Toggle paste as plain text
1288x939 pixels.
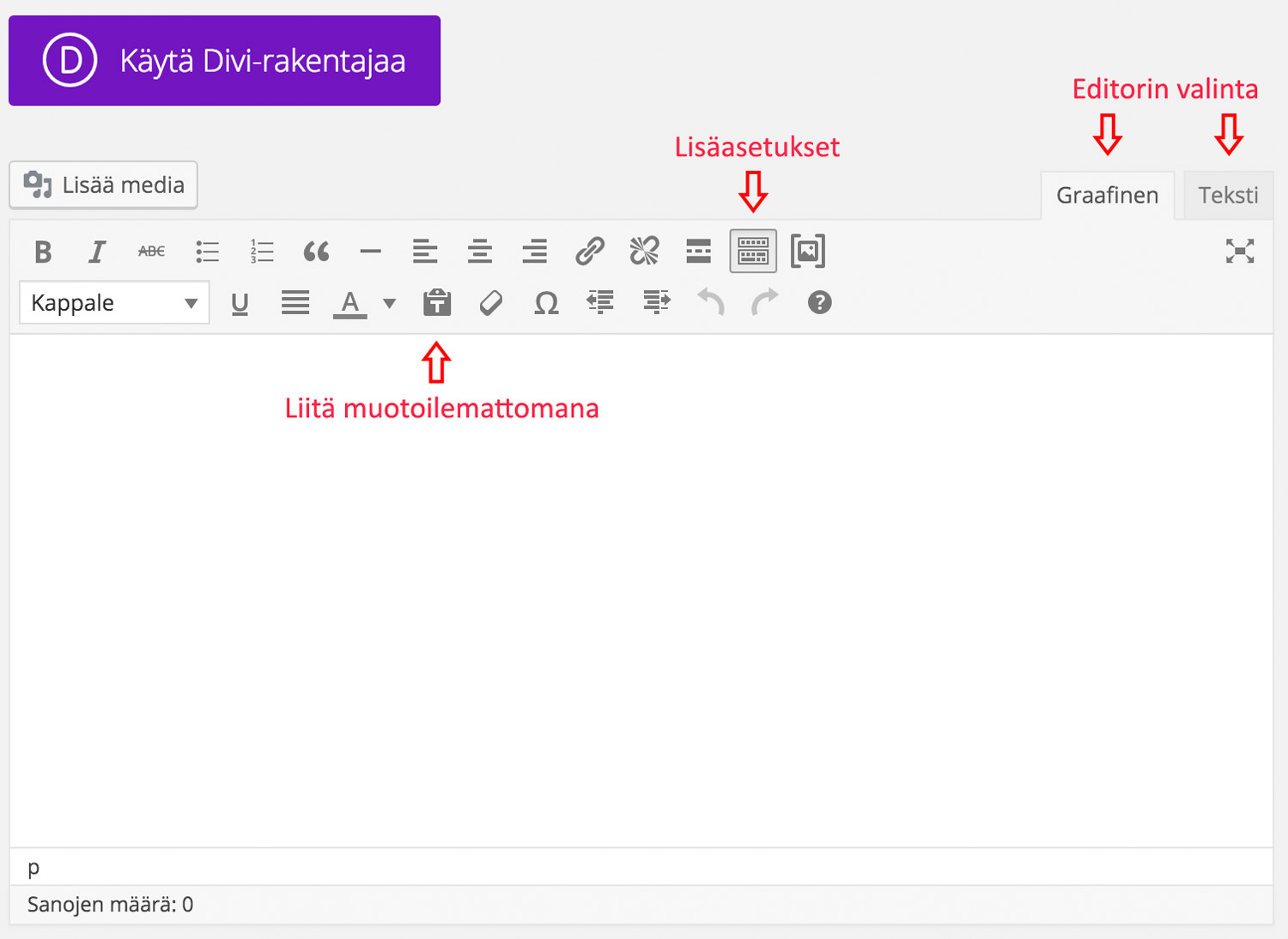point(437,302)
